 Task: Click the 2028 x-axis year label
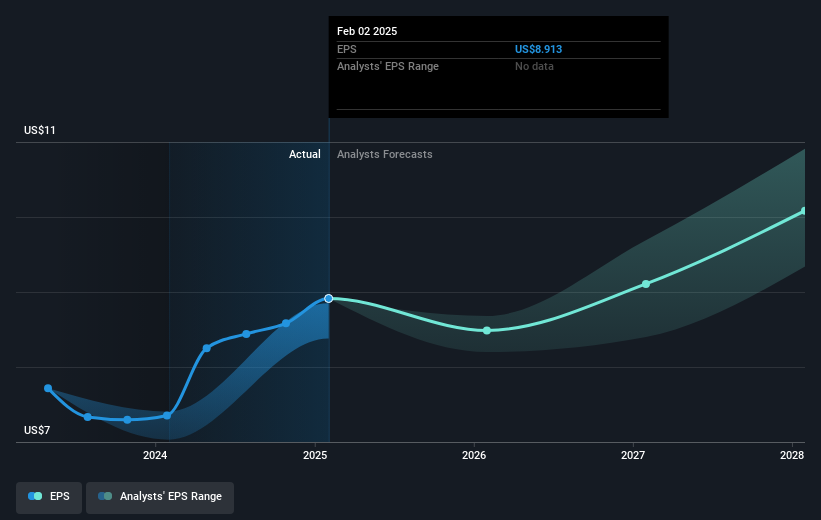coord(792,455)
